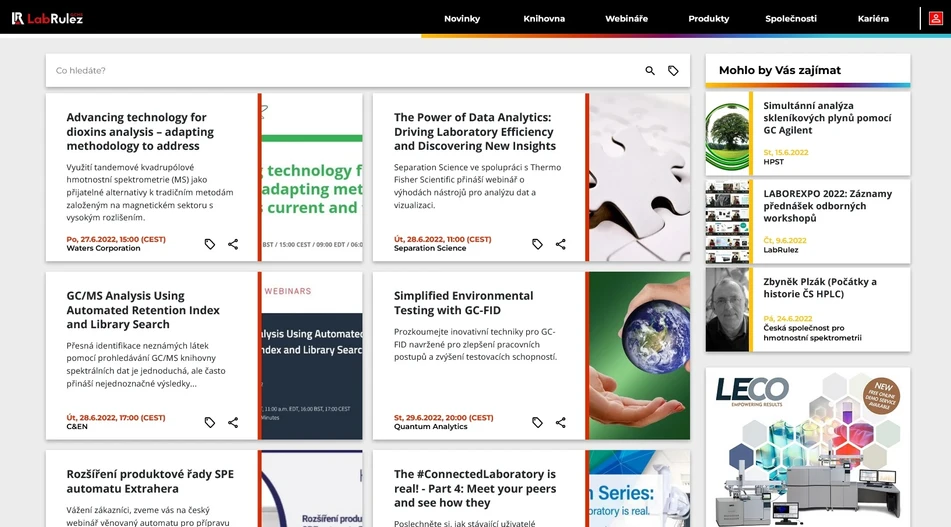Open the Knihovna menu
Viewport: 951px width, 527px height.
(x=544, y=19)
